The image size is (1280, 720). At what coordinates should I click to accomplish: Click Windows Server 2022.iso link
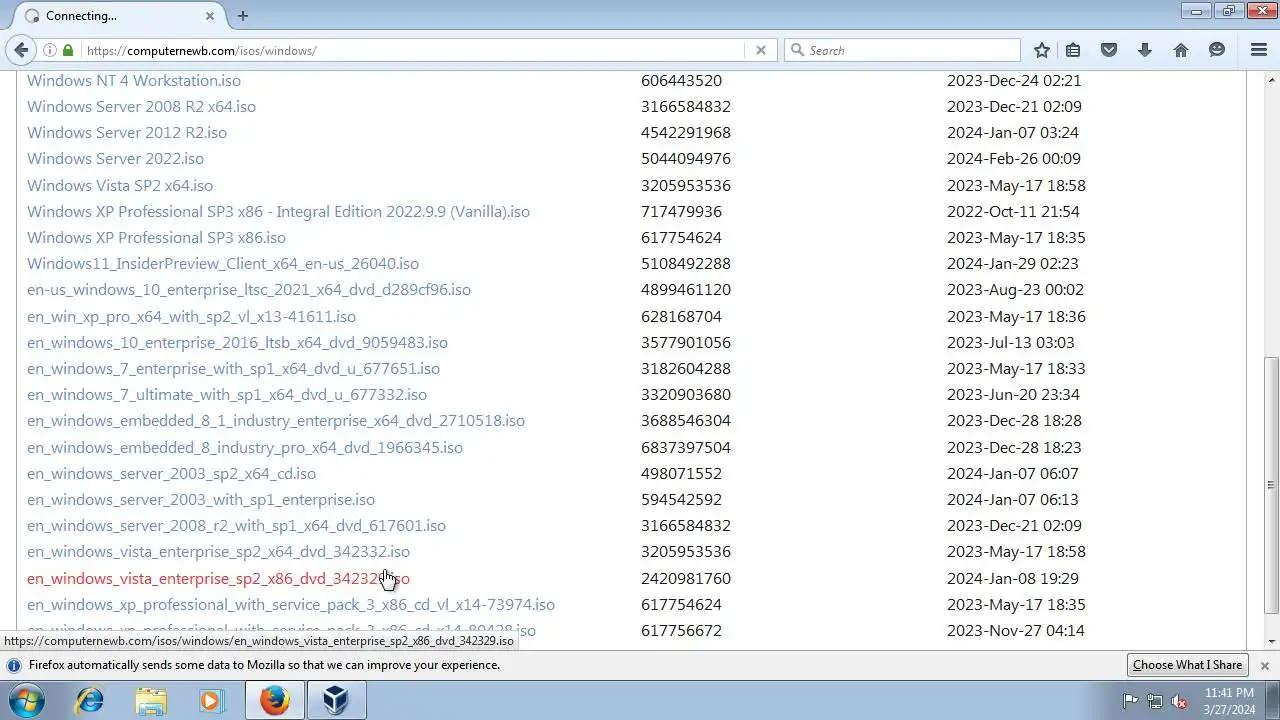(115, 158)
